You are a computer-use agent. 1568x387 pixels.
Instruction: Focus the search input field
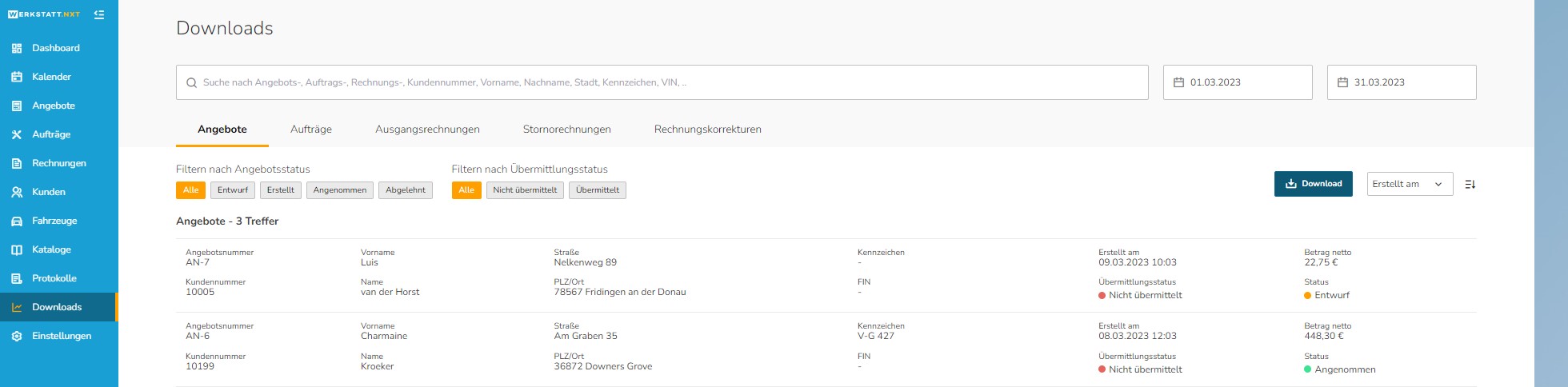662,82
